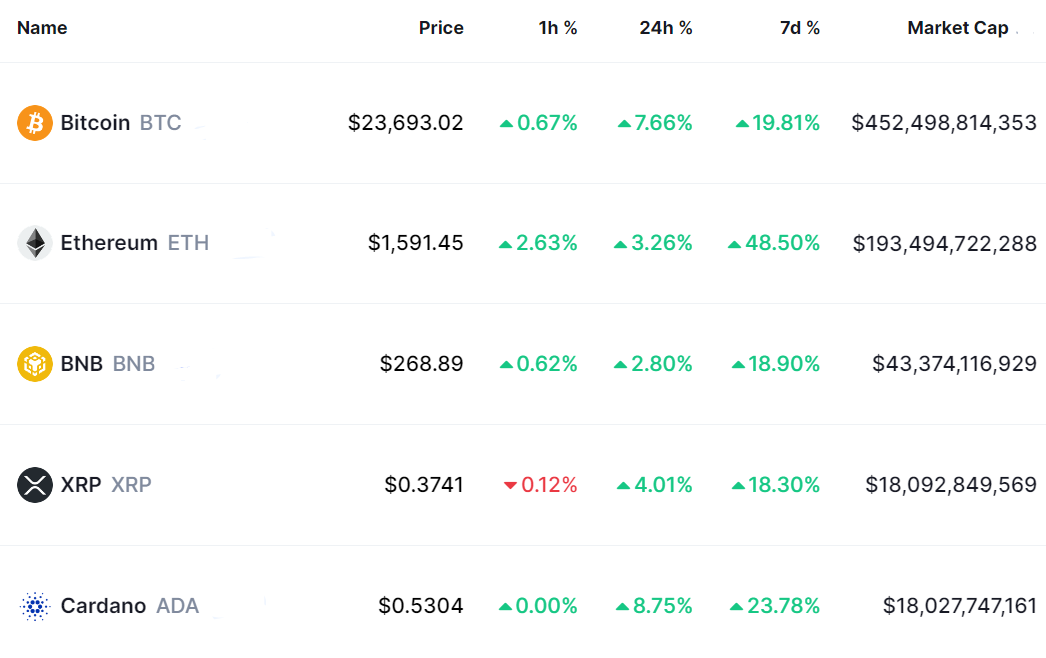Click Bitcoin's $23,693.02 price
This screenshot has height=658, width=1046.
click(405, 123)
